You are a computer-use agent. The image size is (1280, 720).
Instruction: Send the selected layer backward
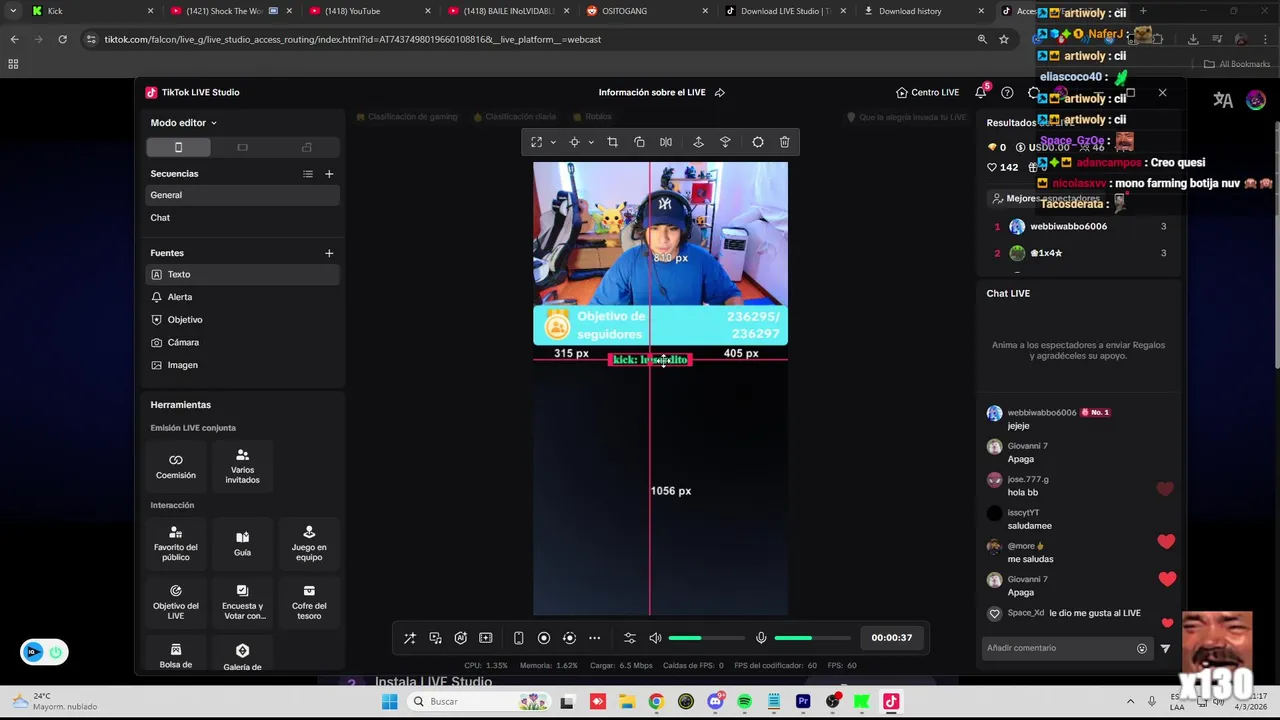pos(725,142)
